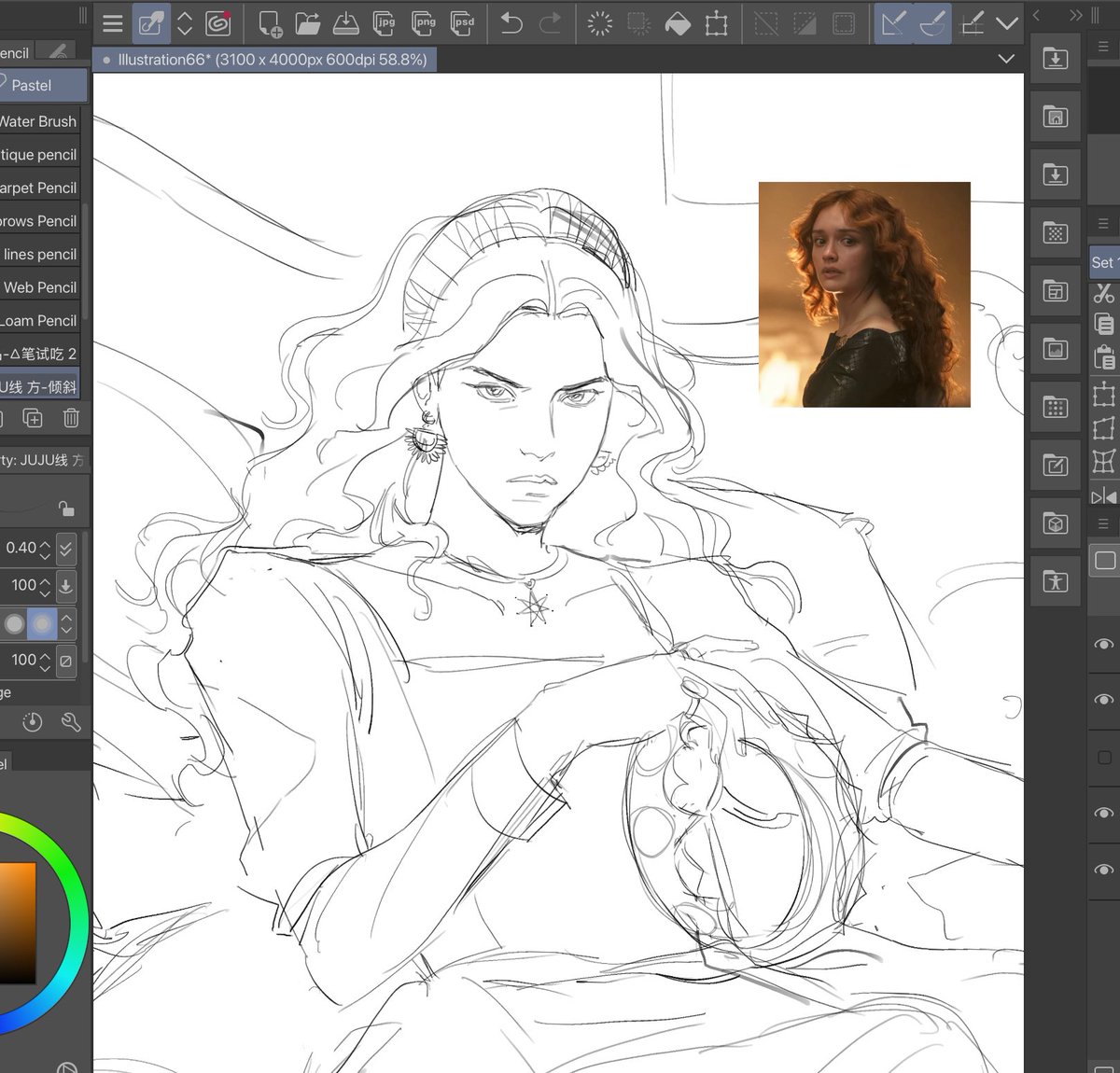Toggle Snap to Ruler
This screenshot has width=1120, height=1073.
893,24
